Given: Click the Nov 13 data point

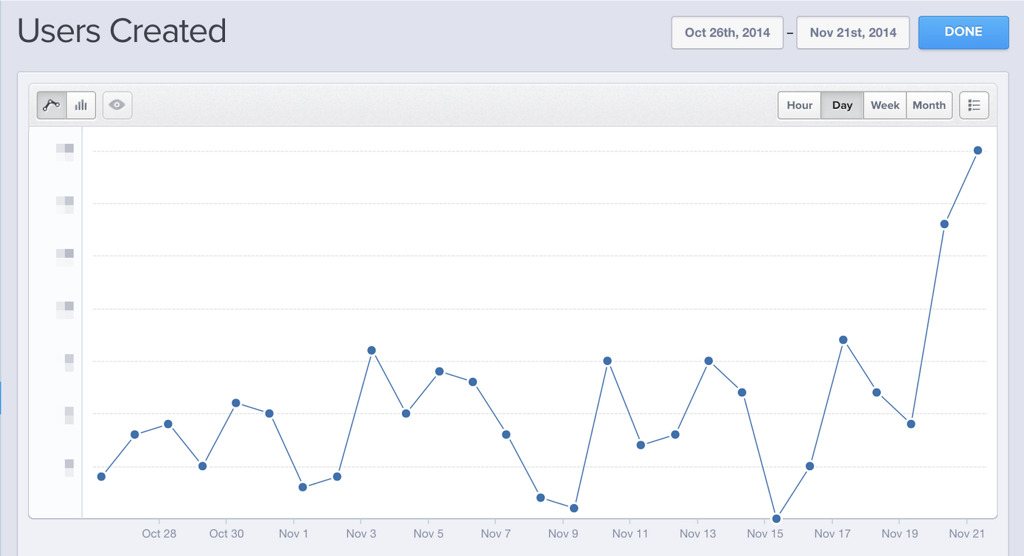Looking at the screenshot, I should click(x=709, y=361).
